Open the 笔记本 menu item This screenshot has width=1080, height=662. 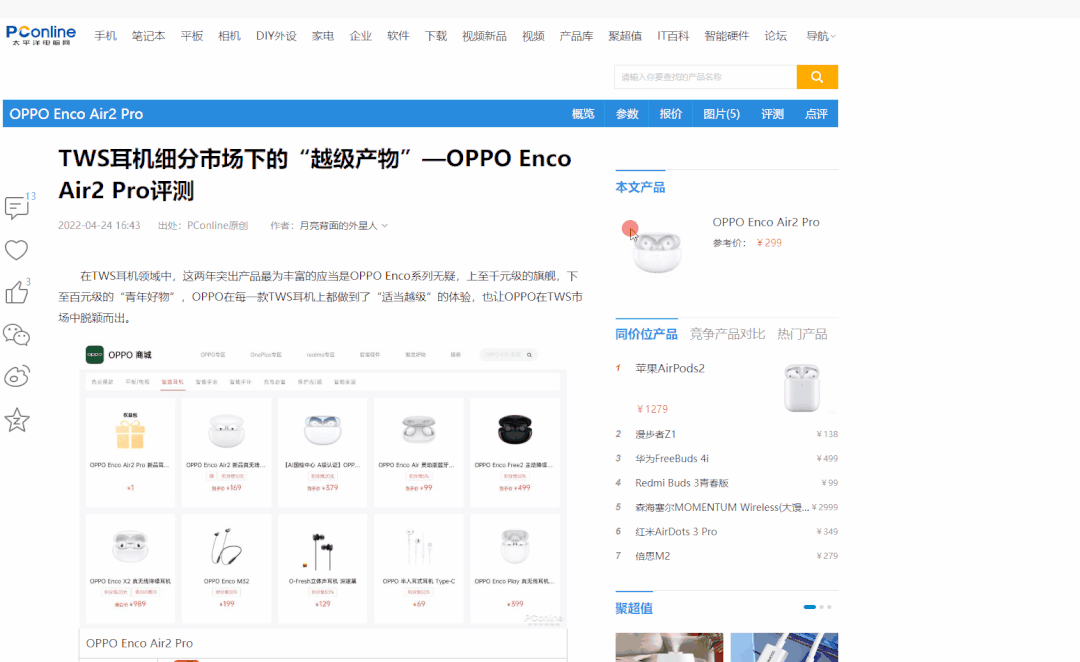[x=149, y=36]
